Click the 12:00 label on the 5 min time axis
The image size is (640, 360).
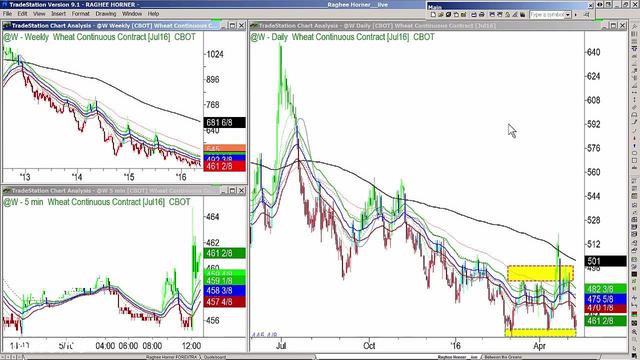click(191, 346)
